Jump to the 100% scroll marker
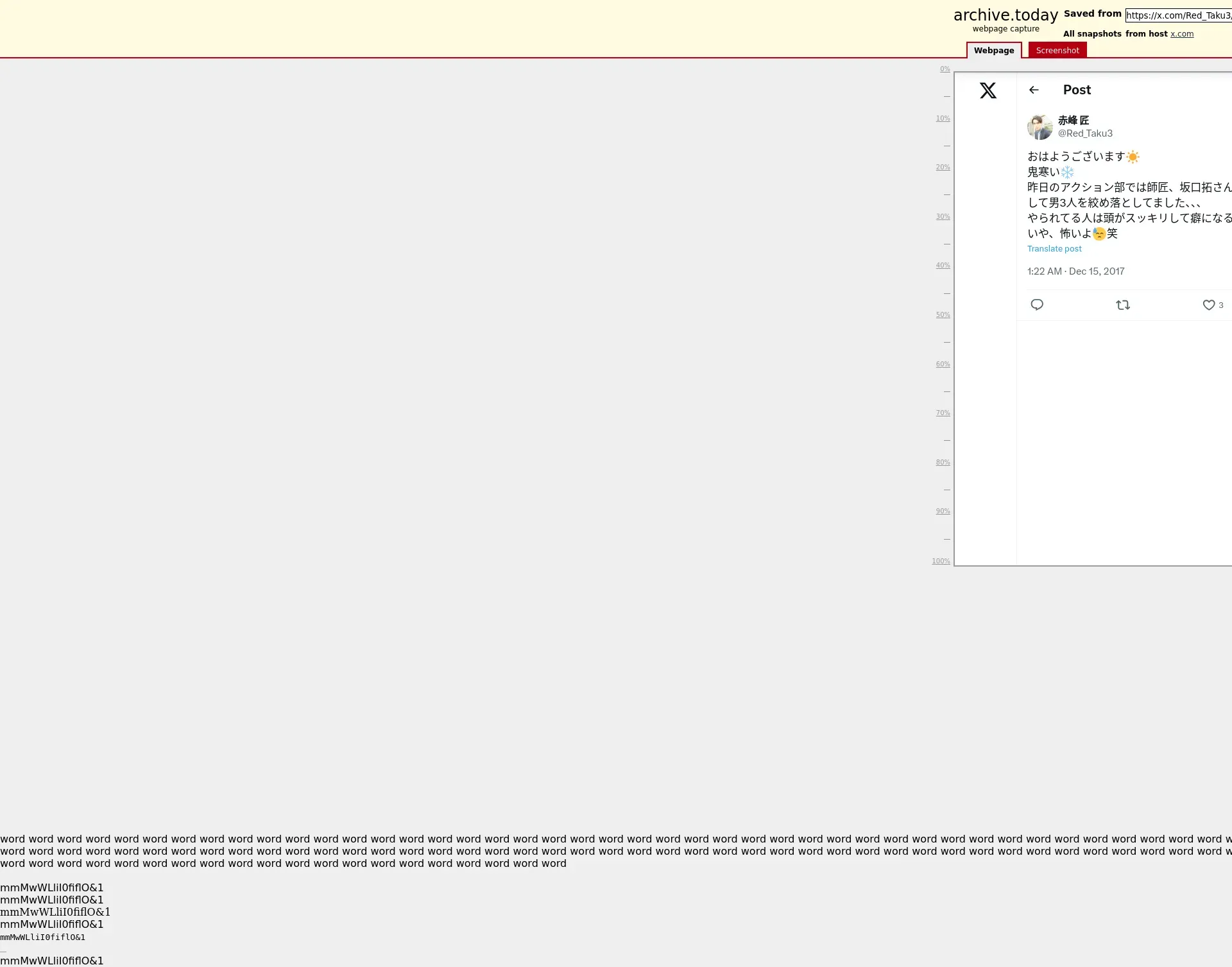 [941, 561]
